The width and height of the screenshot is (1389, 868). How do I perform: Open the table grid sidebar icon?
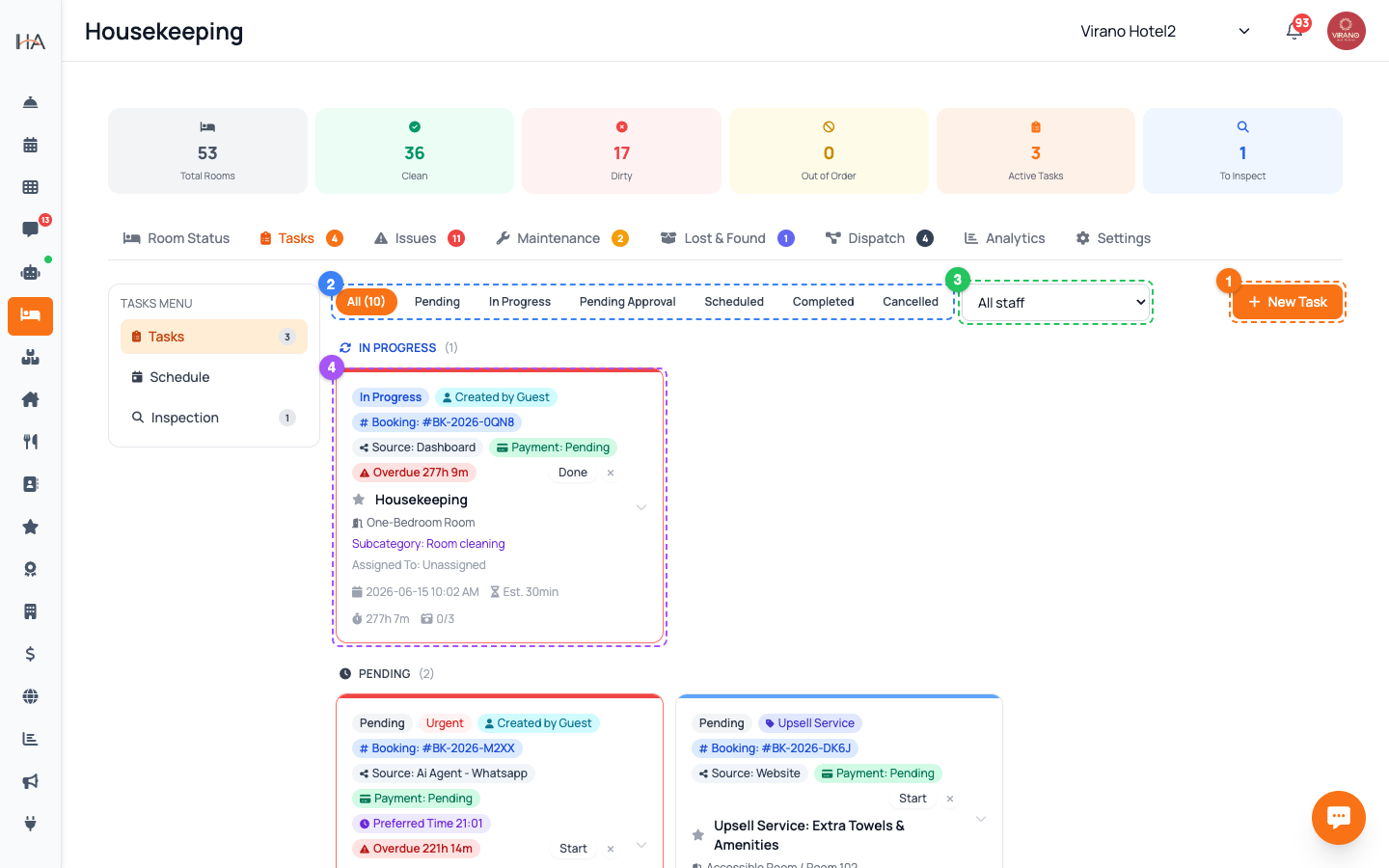pyautogui.click(x=30, y=187)
